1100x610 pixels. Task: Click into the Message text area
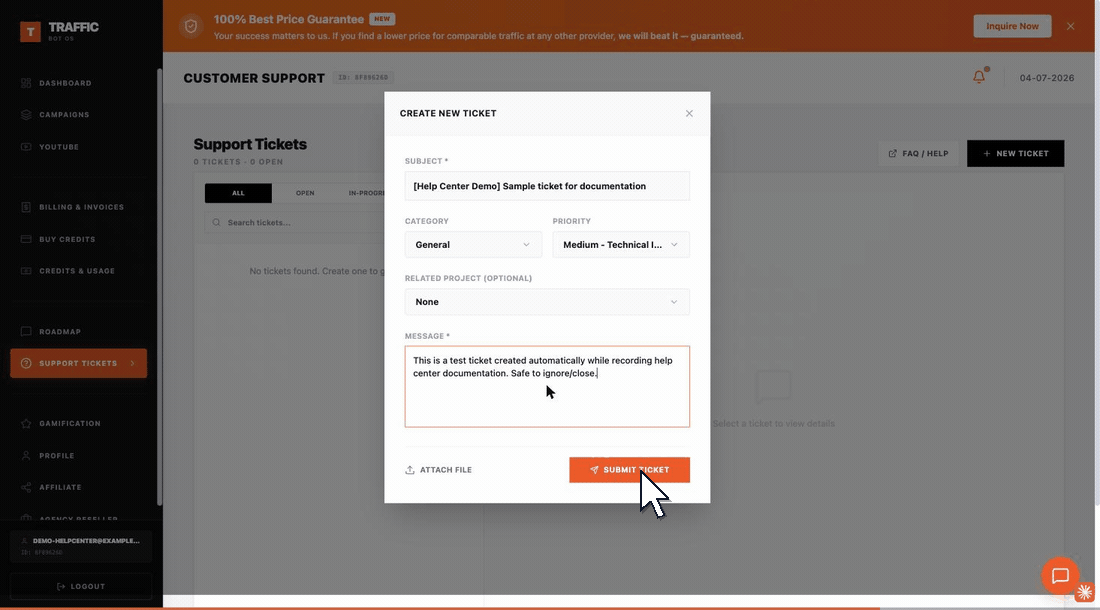(x=547, y=386)
